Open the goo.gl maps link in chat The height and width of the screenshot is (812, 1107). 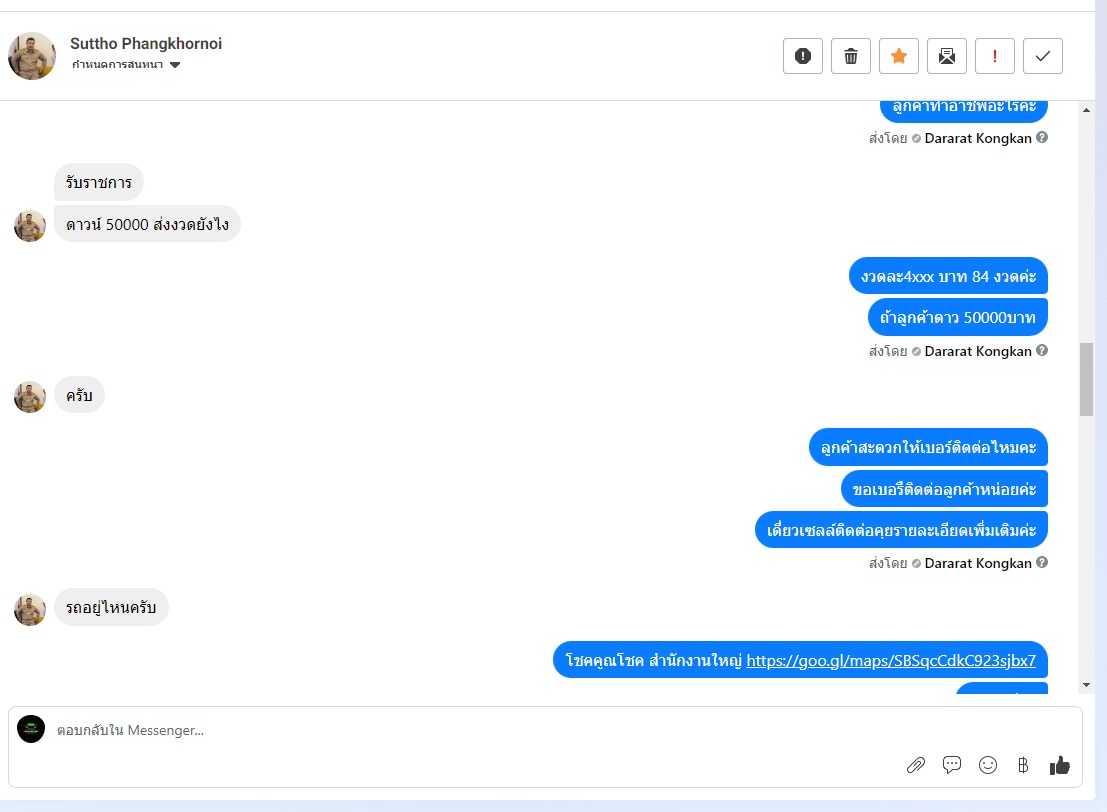[x=891, y=660]
